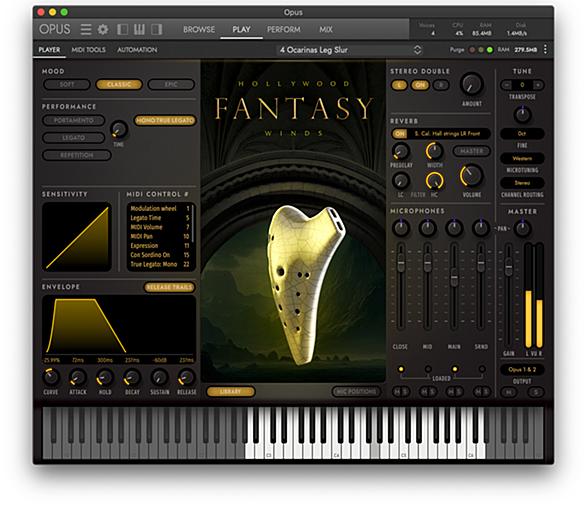Toggle the keyboard view icon
586x507 pixels.
coord(139,29)
